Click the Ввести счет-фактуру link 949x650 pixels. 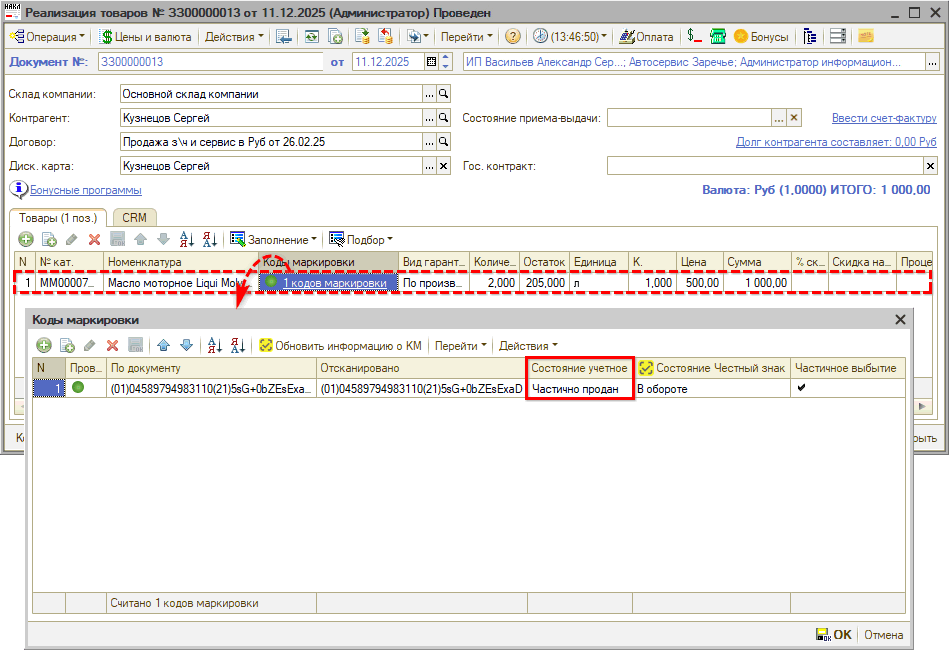(x=883, y=118)
